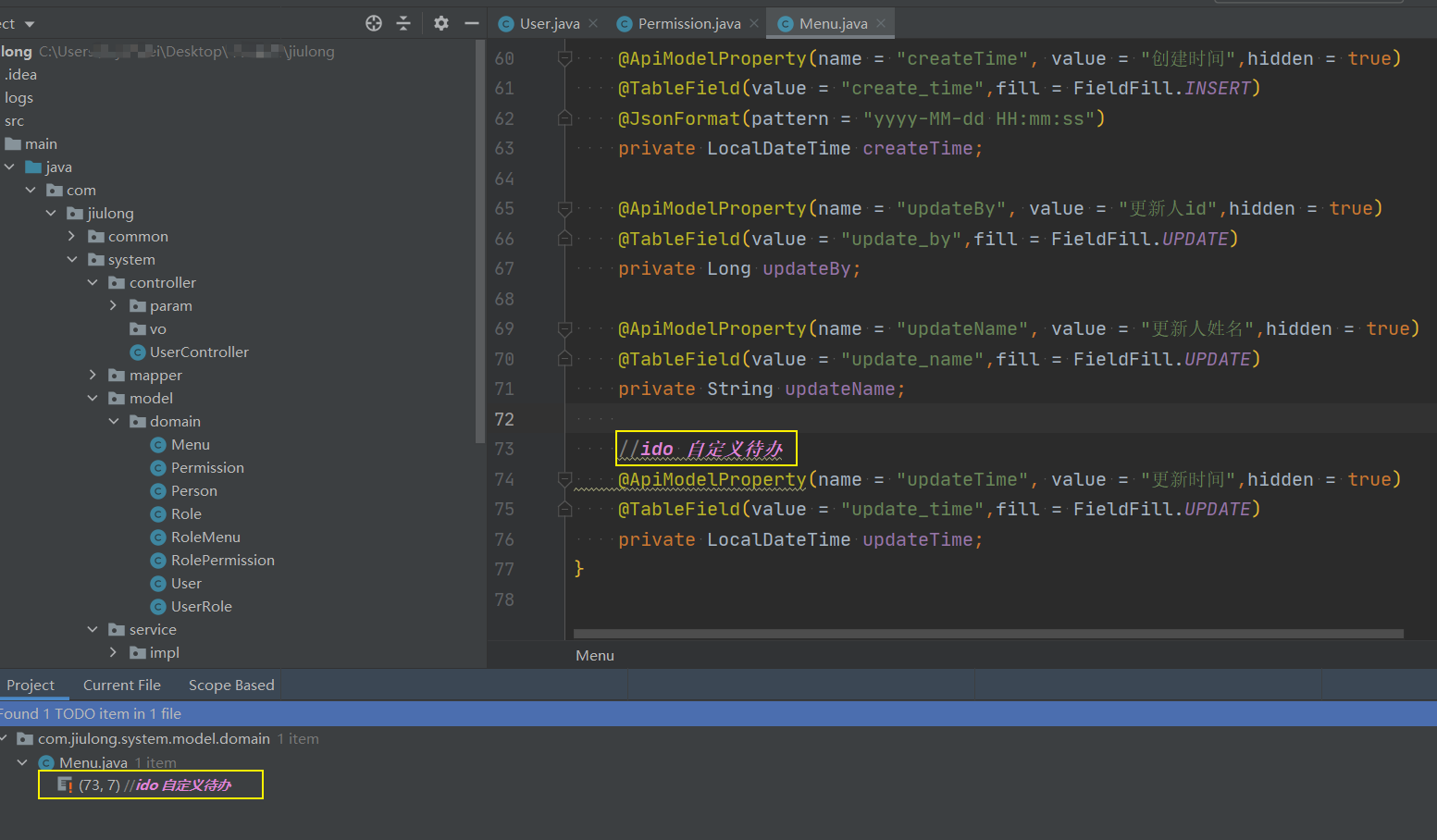Click the updateTime field name on line 76
This screenshot has width=1437, height=840.
(x=917, y=539)
